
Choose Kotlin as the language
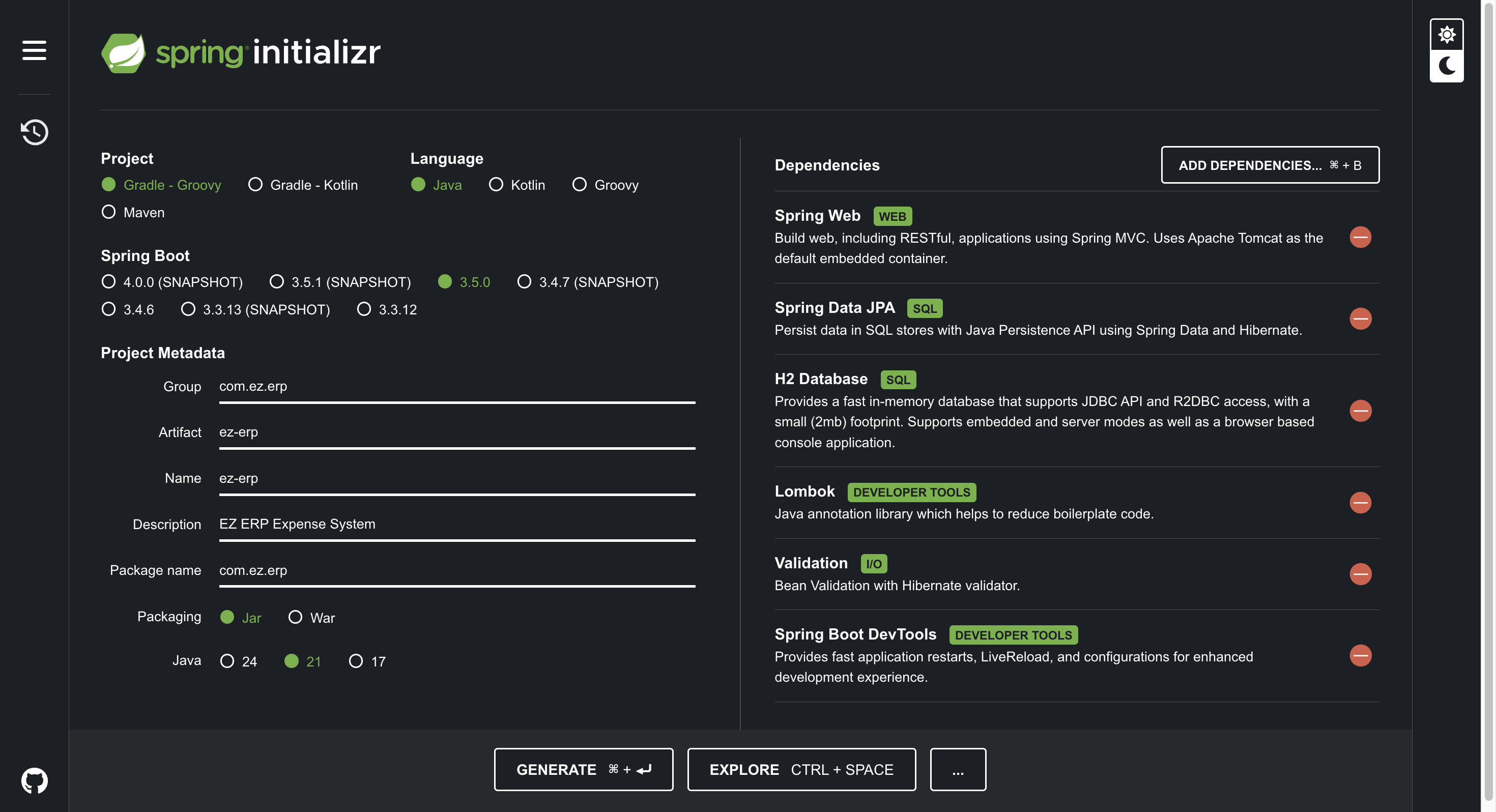pyautogui.click(x=496, y=185)
